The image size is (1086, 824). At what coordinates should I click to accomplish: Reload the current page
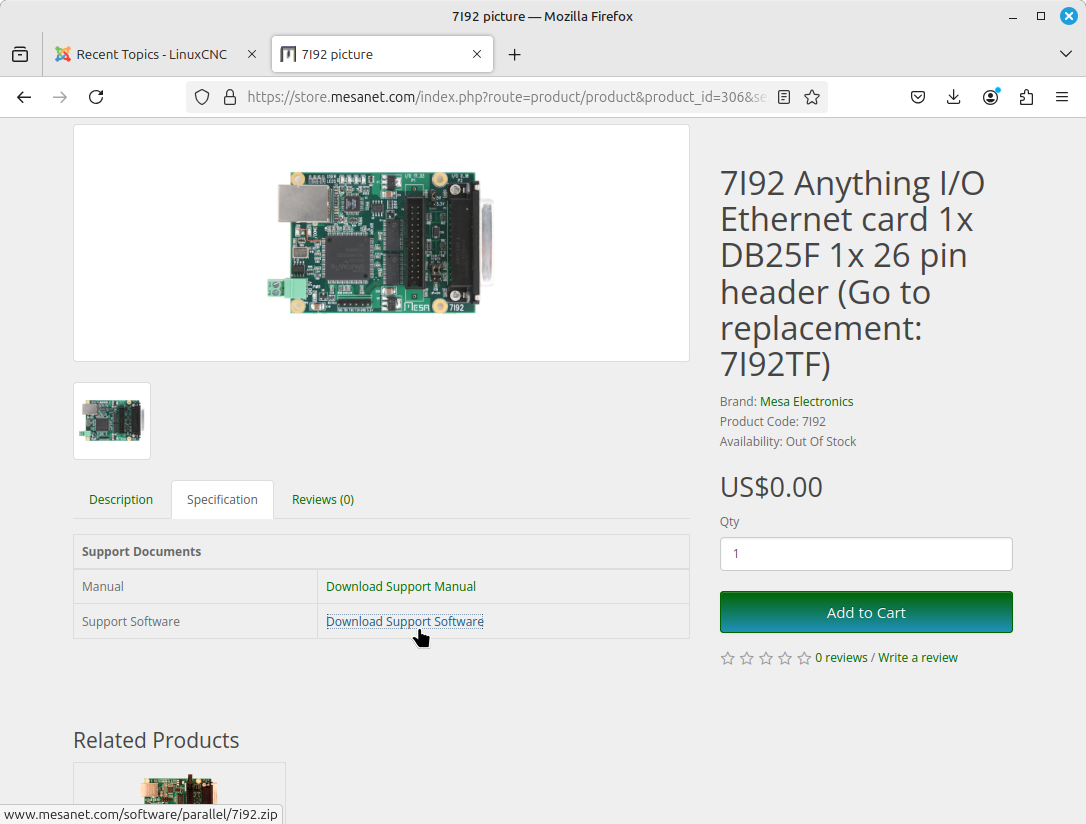pyautogui.click(x=96, y=97)
